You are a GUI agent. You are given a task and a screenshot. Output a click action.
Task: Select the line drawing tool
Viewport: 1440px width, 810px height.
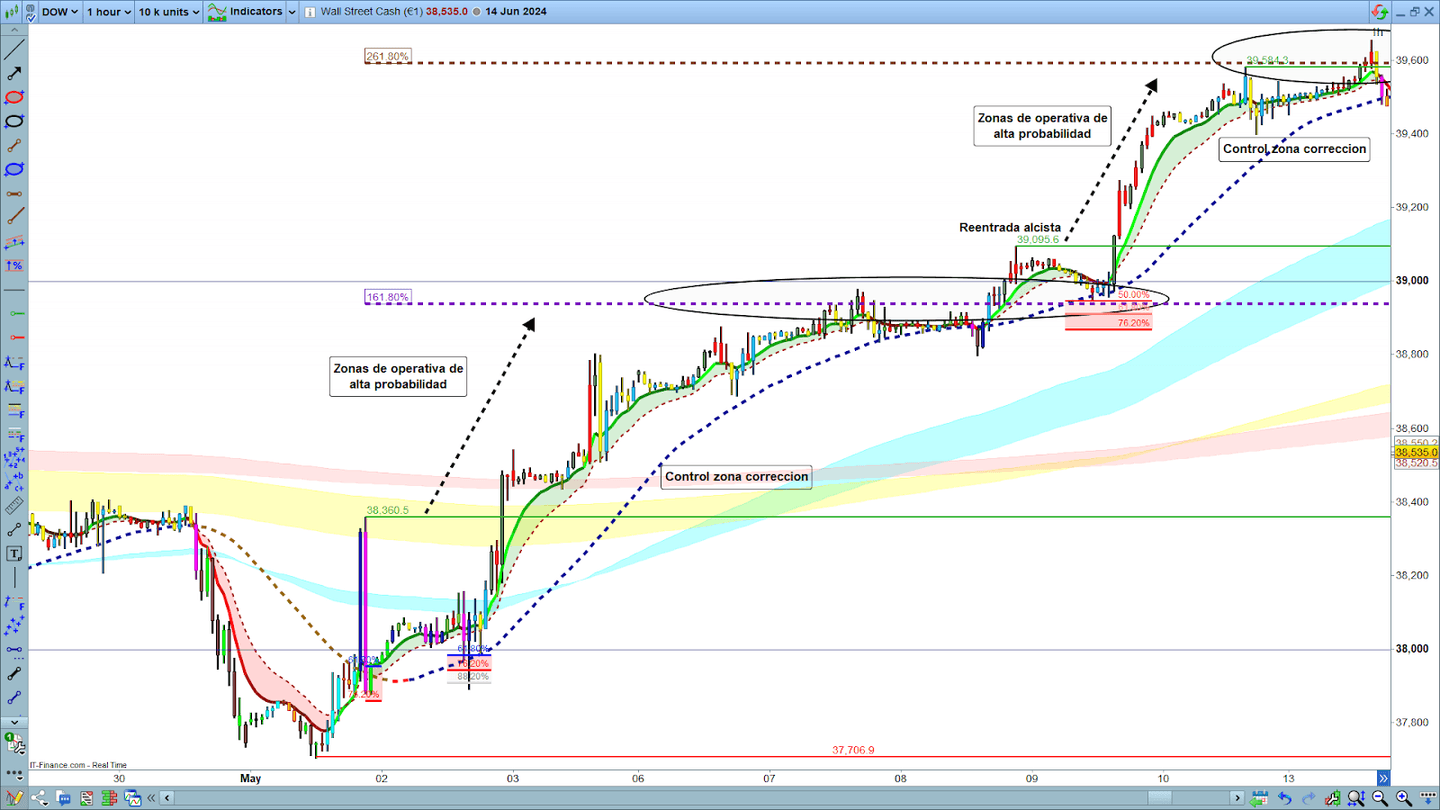(14, 49)
